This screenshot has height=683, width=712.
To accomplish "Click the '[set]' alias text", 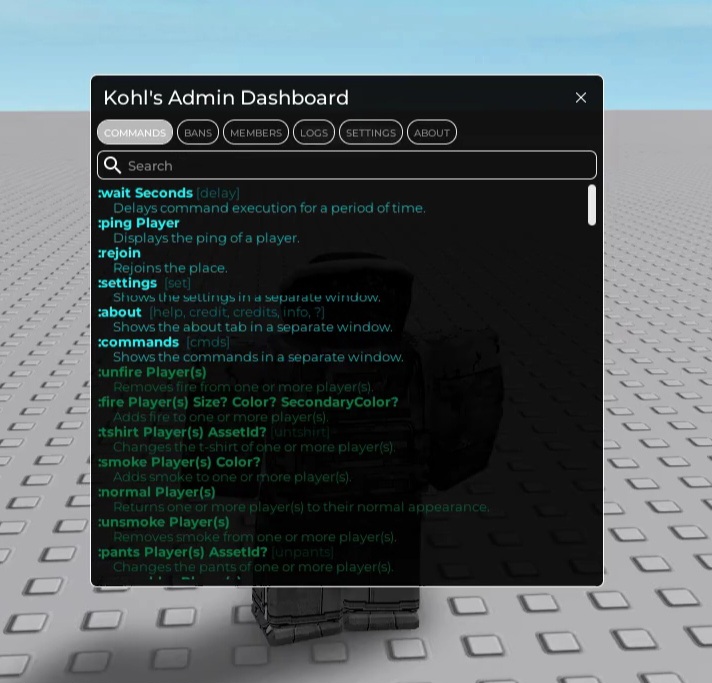I will pos(178,283).
